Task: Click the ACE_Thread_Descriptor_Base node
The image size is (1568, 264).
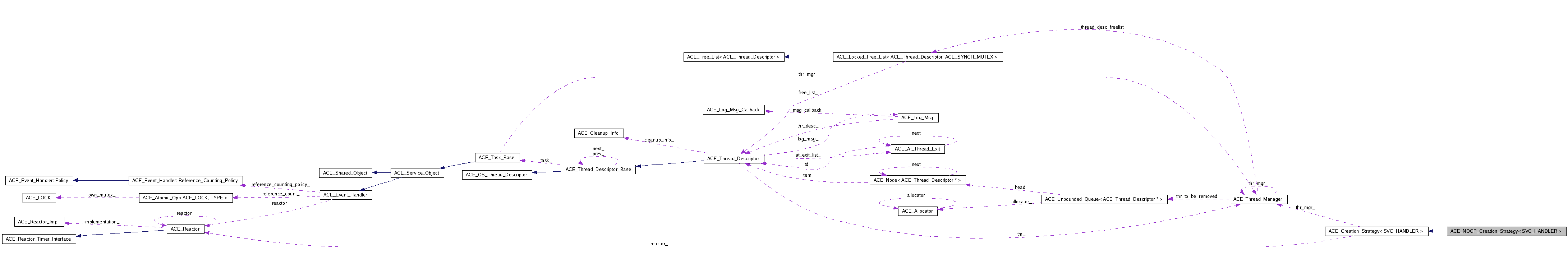Action: (598, 169)
